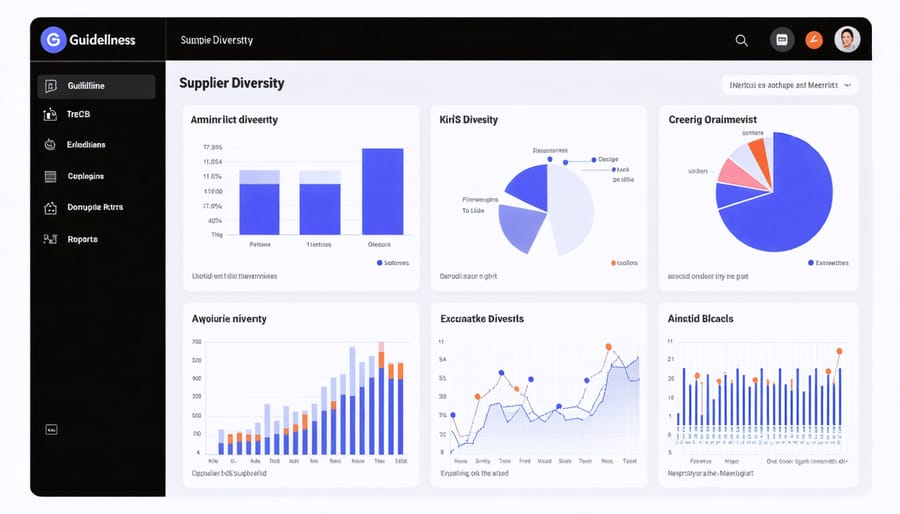Click the Erlodhians sidebar icon
The width and height of the screenshot is (900, 514).
point(50,145)
